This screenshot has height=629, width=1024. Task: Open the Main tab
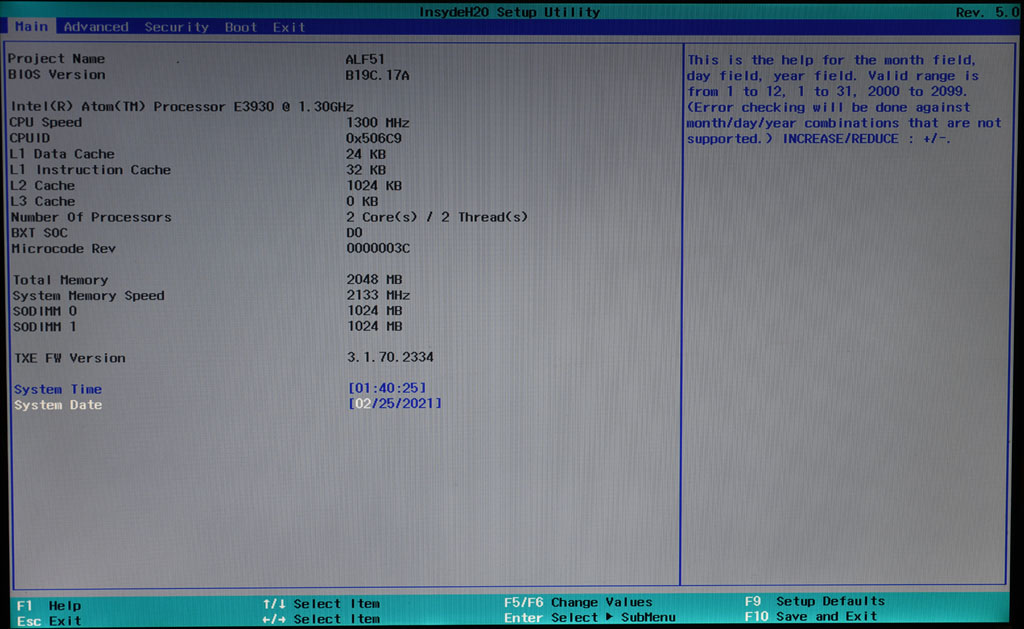click(31, 27)
